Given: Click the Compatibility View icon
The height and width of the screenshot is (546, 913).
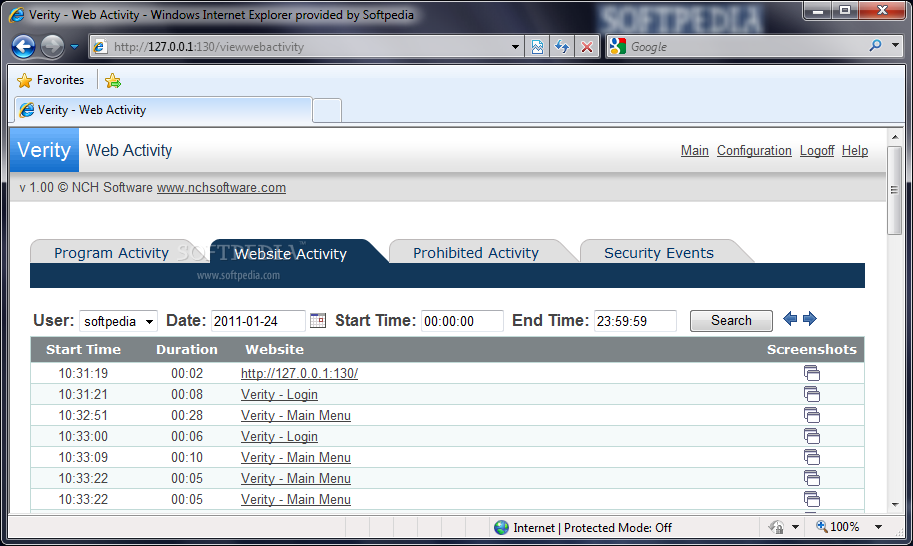Looking at the screenshot, I should (537, 47).
